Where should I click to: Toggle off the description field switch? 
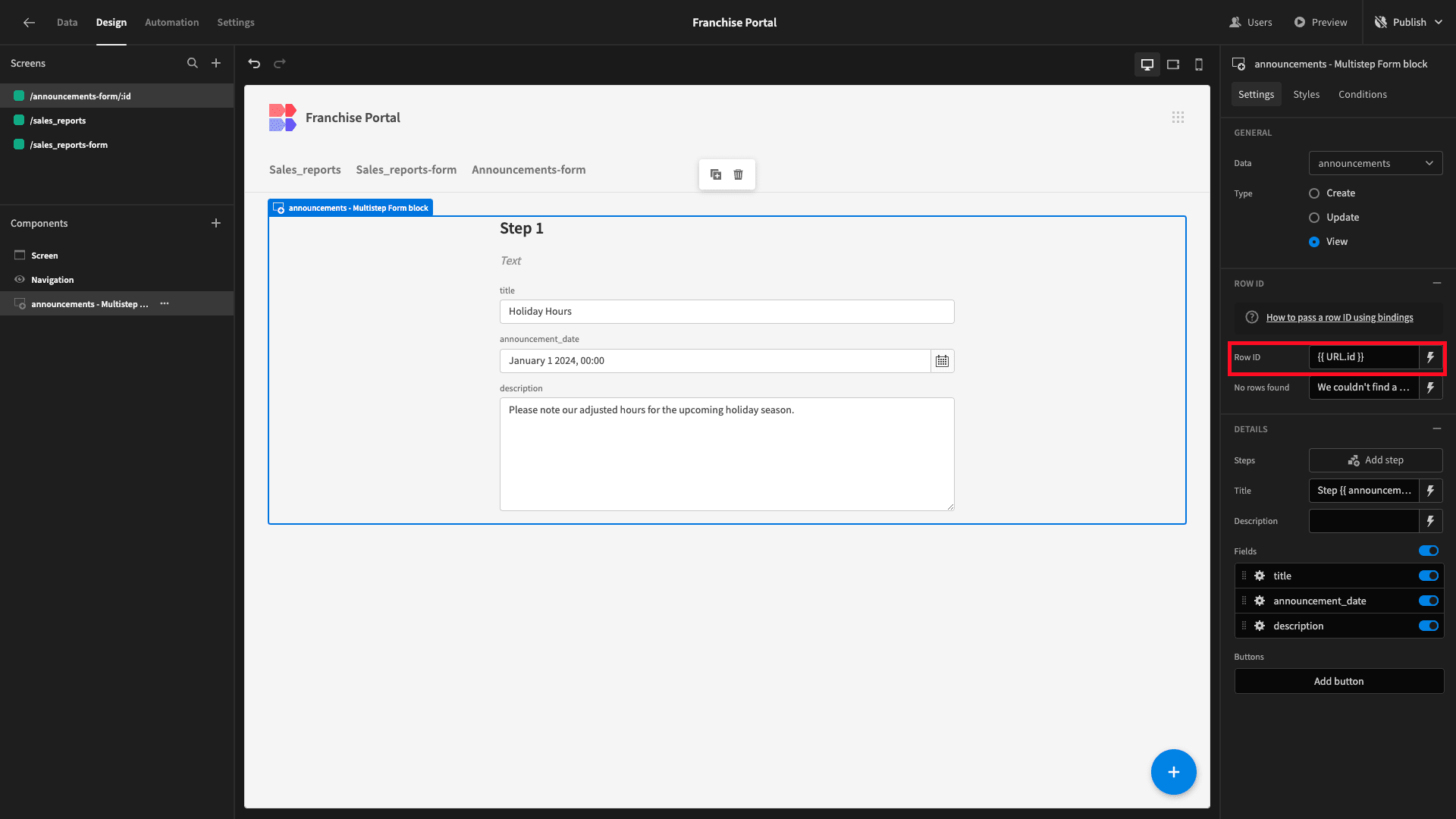coord(1429,626)
